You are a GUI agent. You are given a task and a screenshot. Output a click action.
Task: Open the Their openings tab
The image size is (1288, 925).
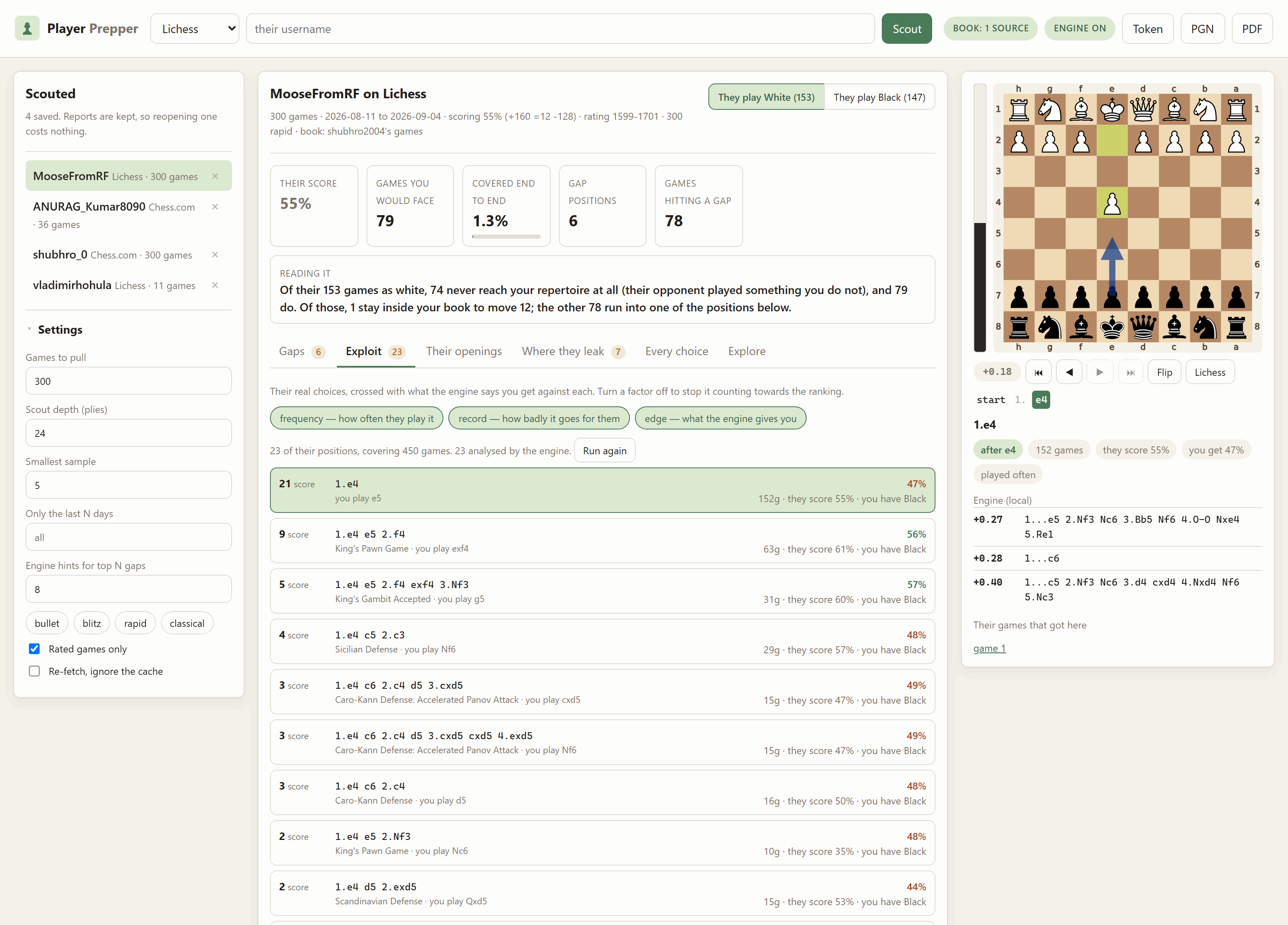click(464, 352)
